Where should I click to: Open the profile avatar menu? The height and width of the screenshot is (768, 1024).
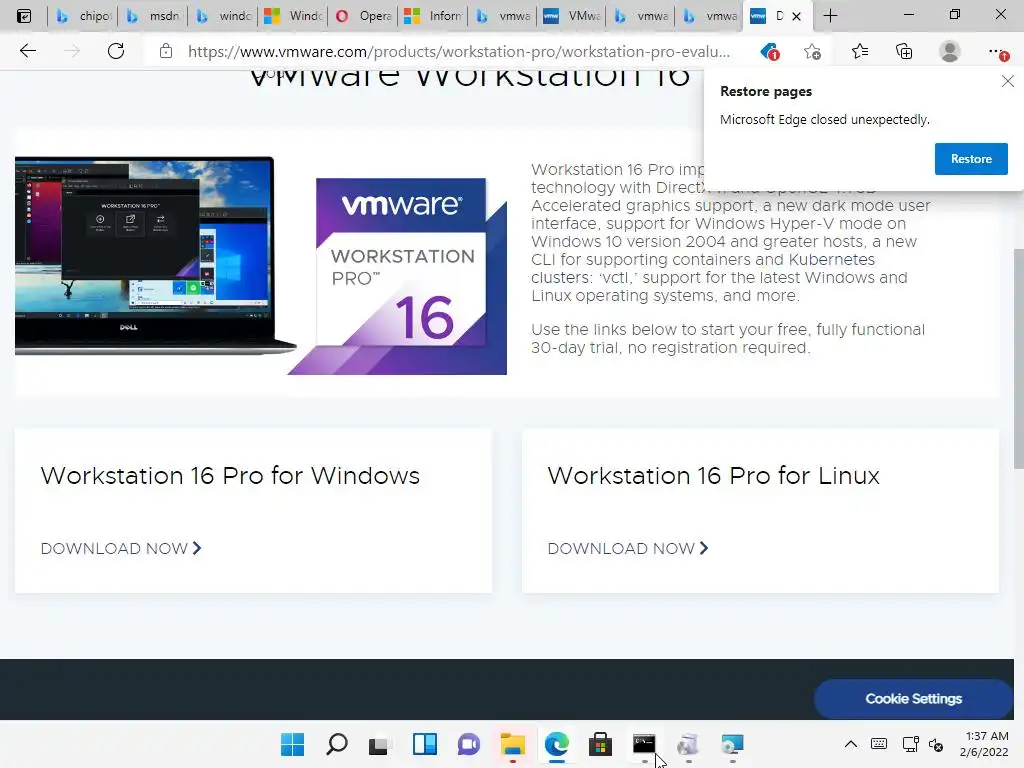coord(950,51)
